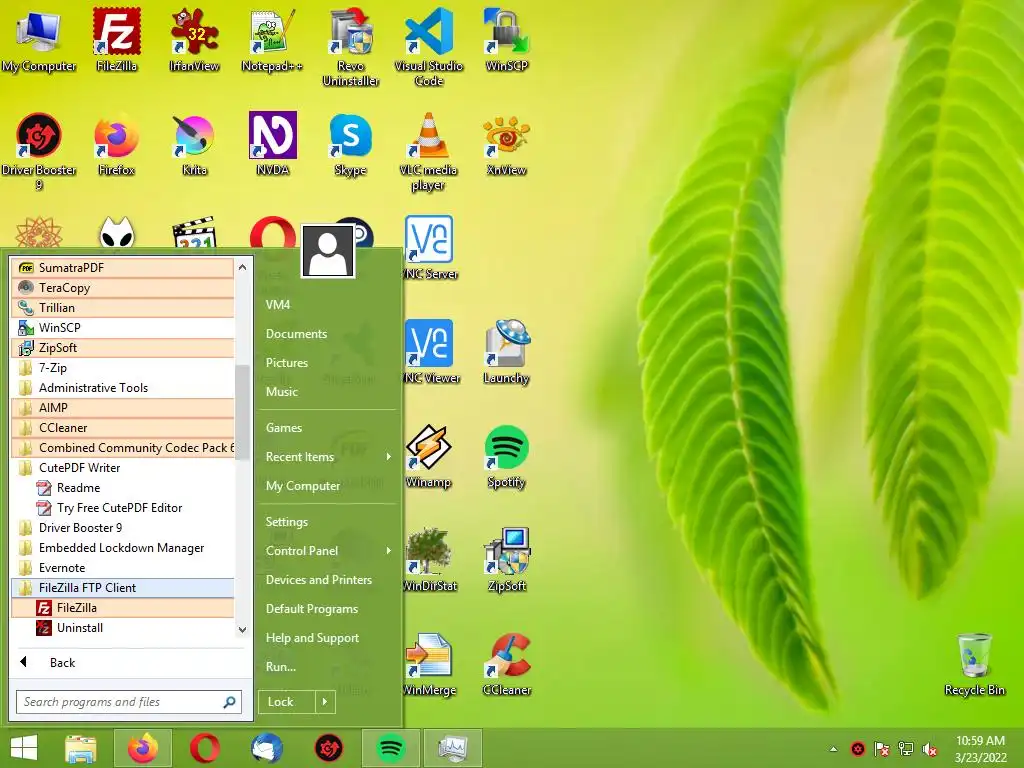Open the NVDA desktop icon
1024x768 pixels.
pos(272,144)
